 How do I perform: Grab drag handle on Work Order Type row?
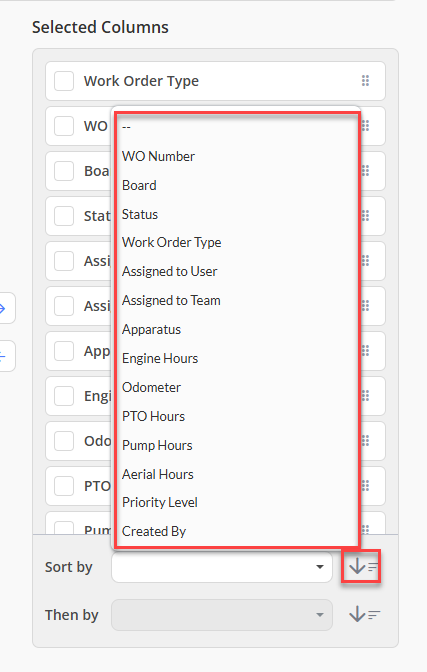(365, 81)
